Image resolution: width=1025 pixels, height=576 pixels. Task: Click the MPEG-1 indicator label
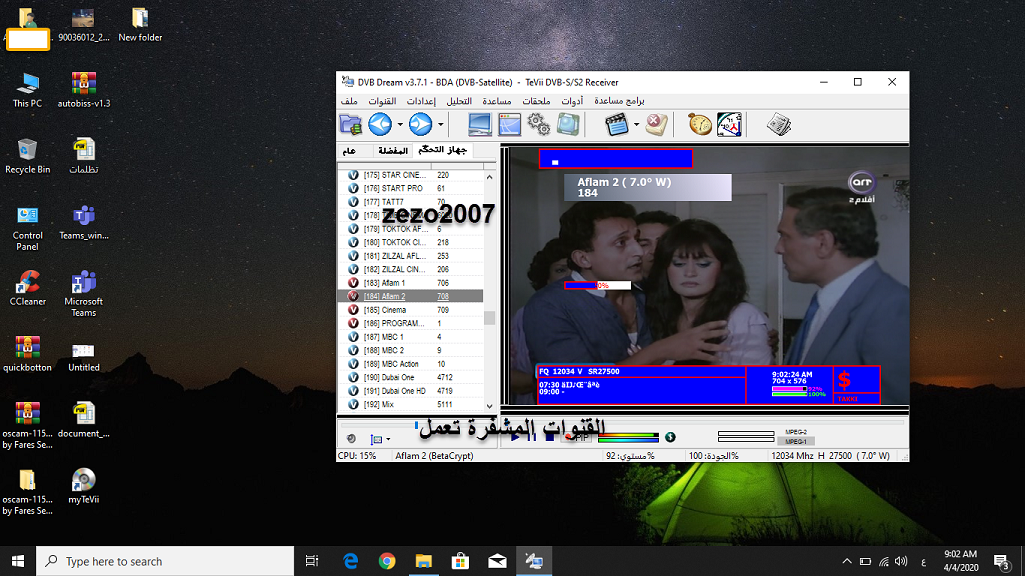796,441
